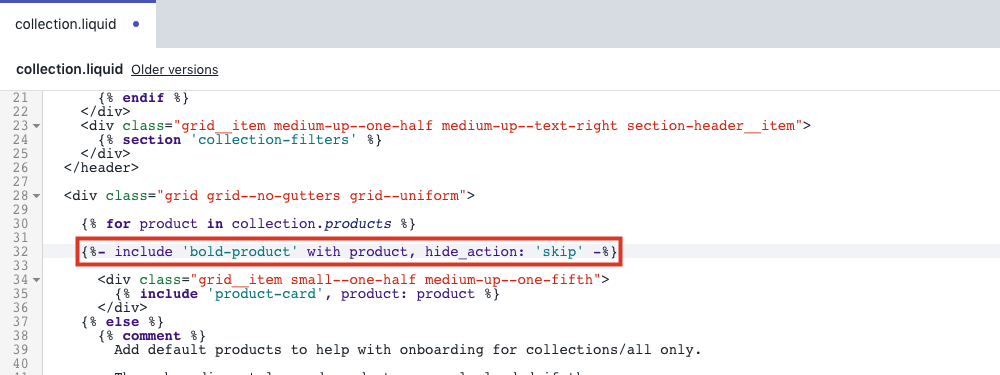Place cursor on 'collection-filters' section name
This screenshot has width=1000, height=375.
(x=272, y=140)
